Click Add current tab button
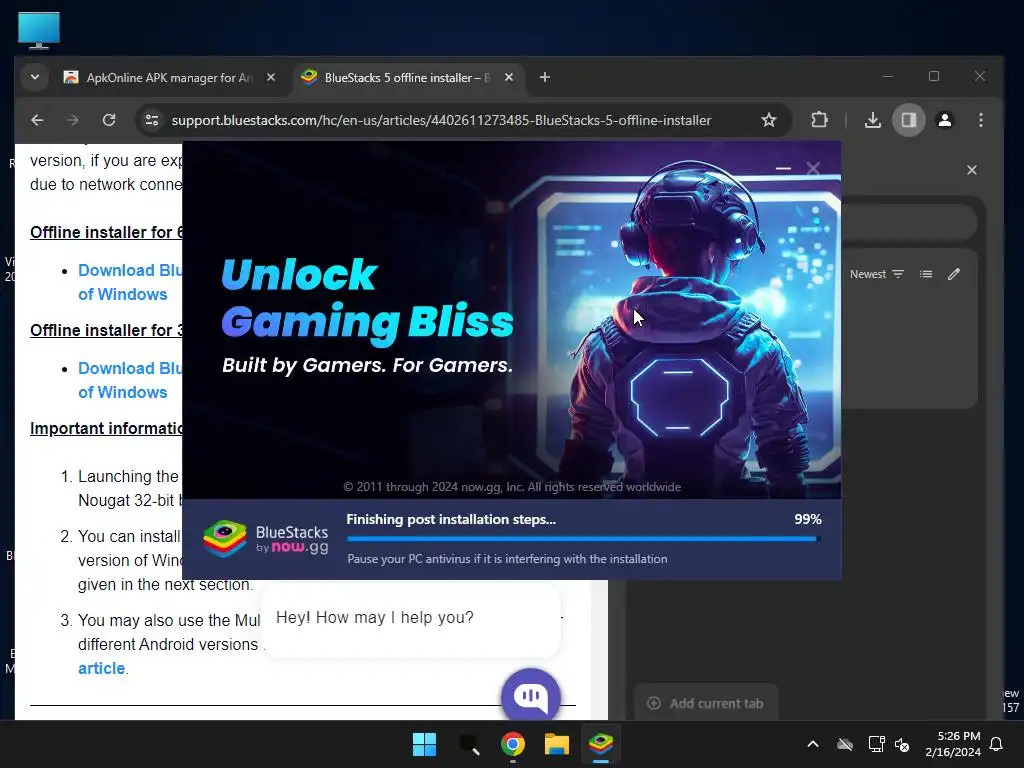1024x768 pixels. point(706,703)
